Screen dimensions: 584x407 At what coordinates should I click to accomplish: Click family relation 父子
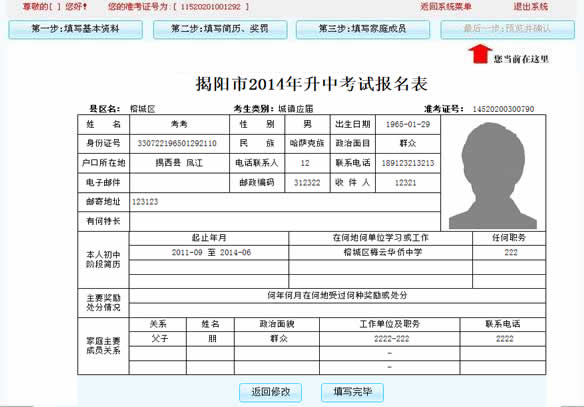[x=160, y=339]
